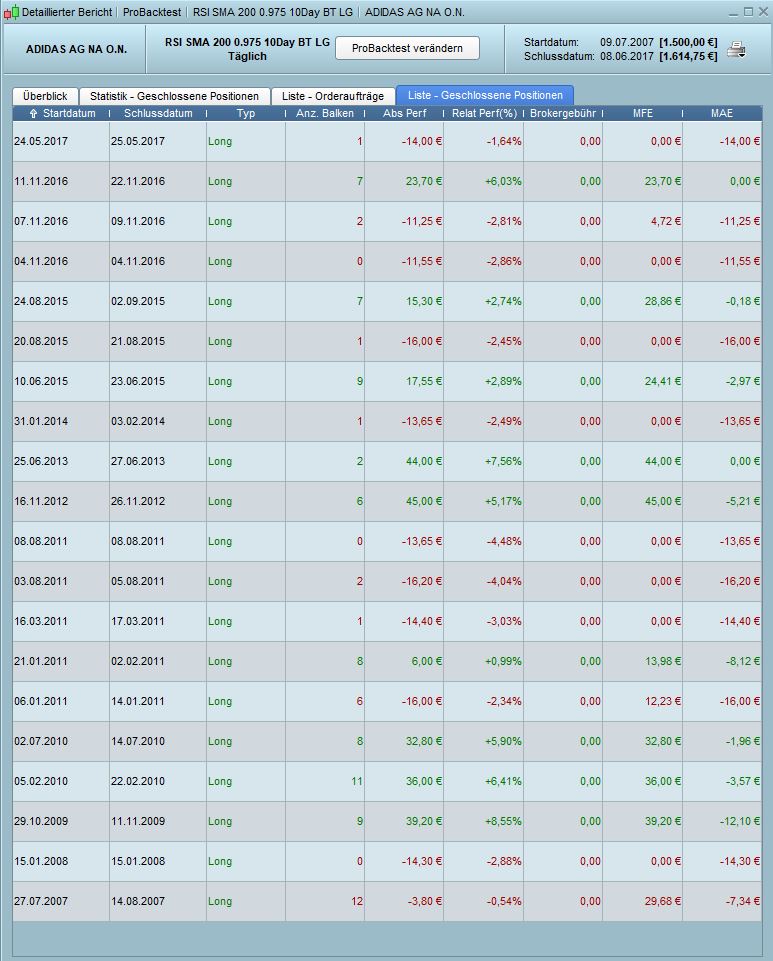The width and height of the screenshot is (773, 961).
Task: Sort by the Brokergebühr column header
Action: 563,113
